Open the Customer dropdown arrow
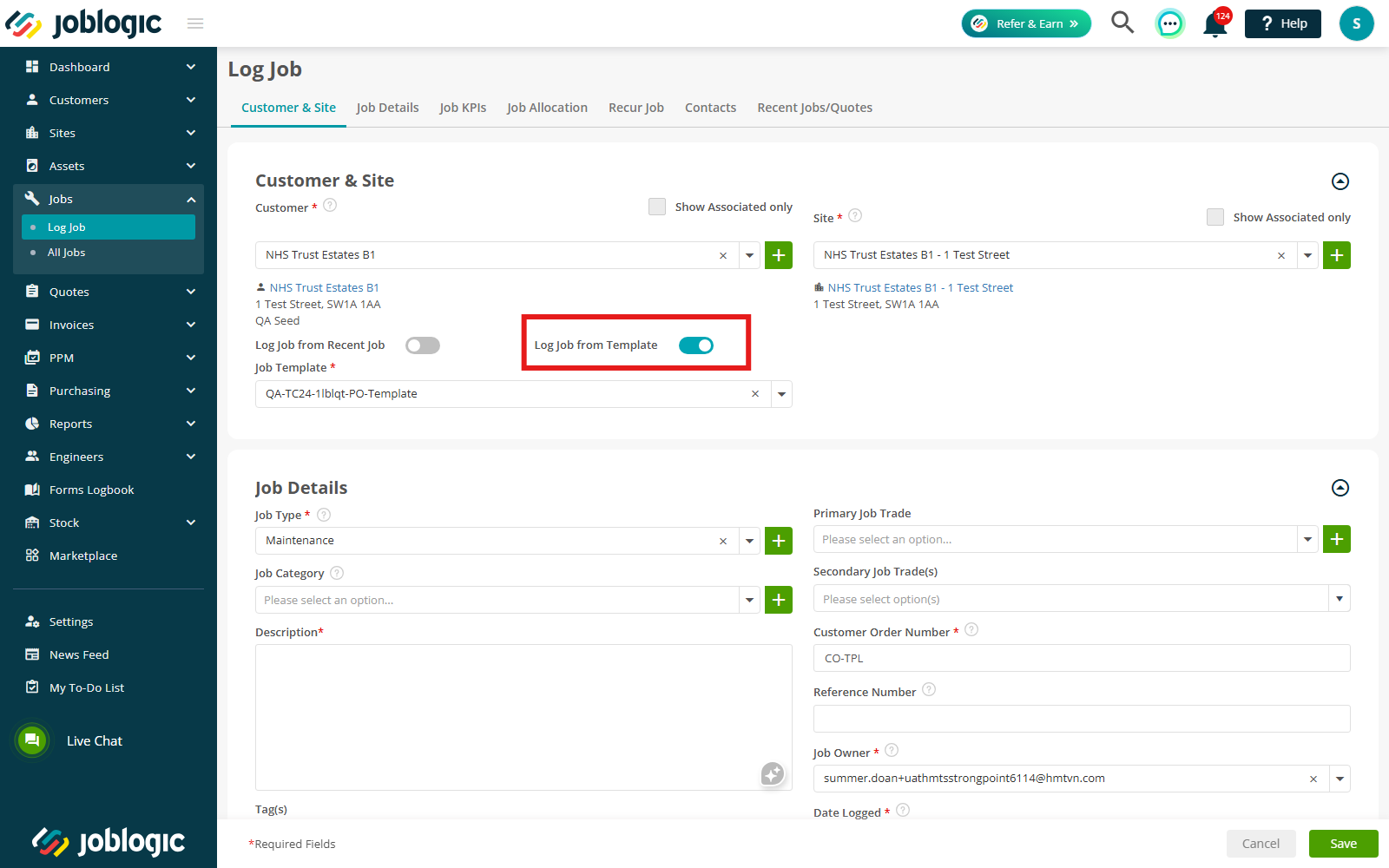The image size is (1389, 868). pos(750,255)
